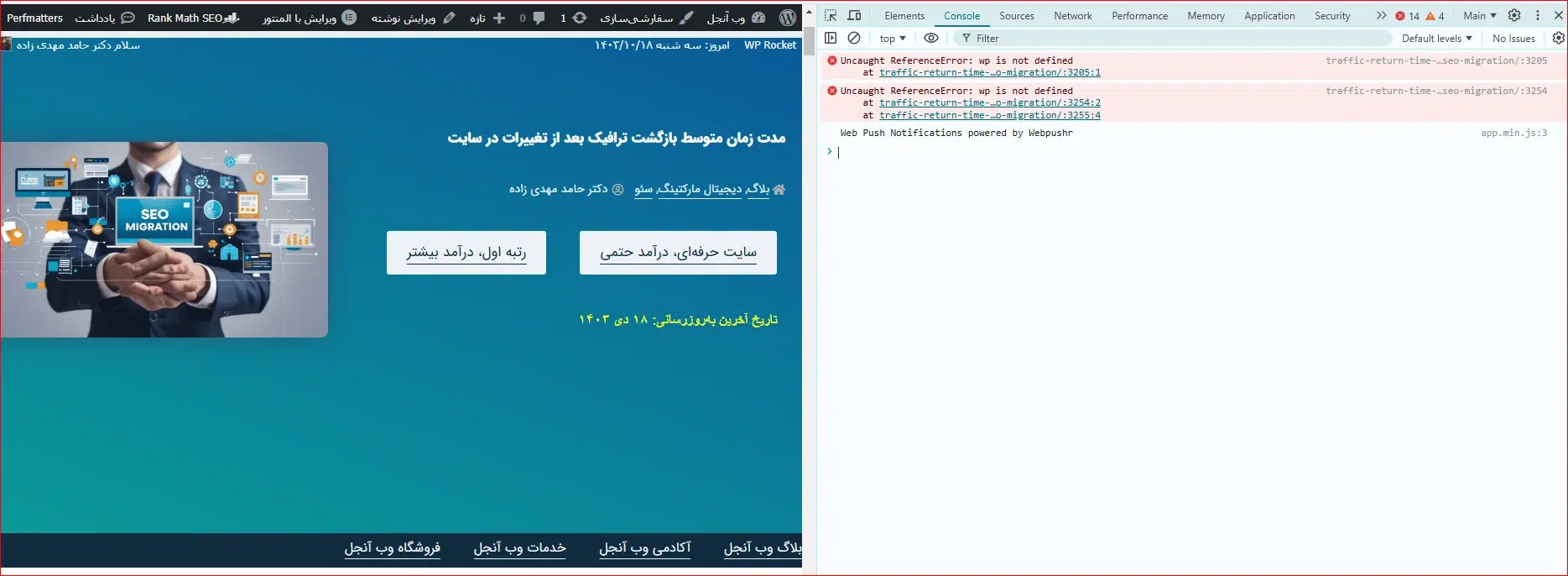Screen dimensions: 1568x576
Task: Open the 'top' JavaScript context dropdown
Action: click(893, 39)
